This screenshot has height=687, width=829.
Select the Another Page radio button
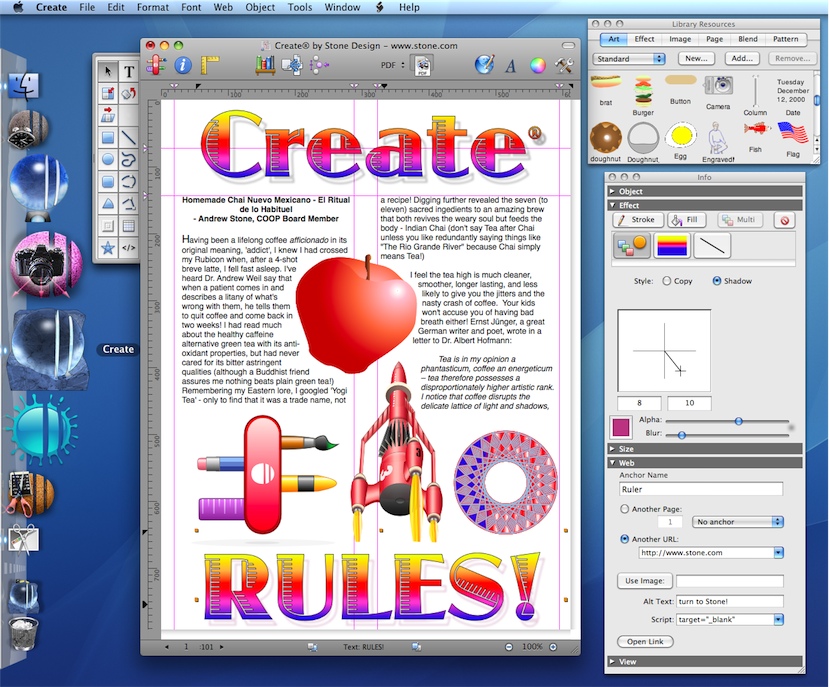pyautogui.click(x=624, y=509)
